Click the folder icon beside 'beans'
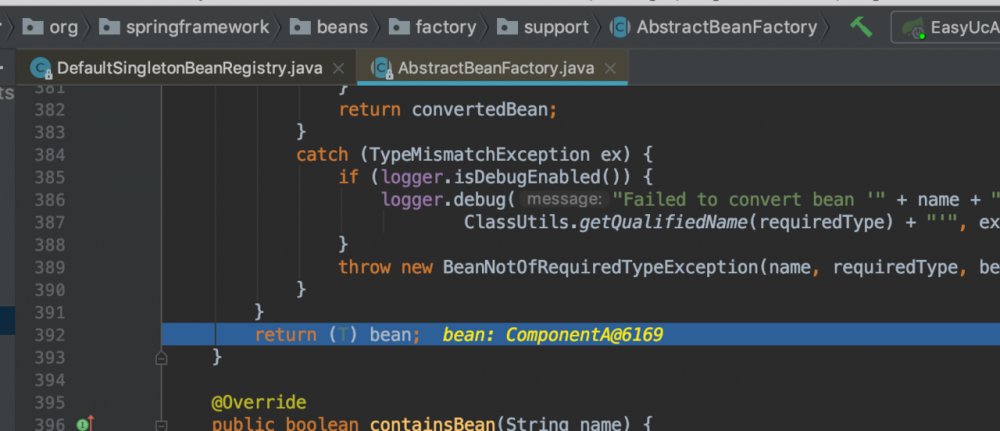Image resolution: width=1000 pixels, height=431 pixels. point(300,27)
